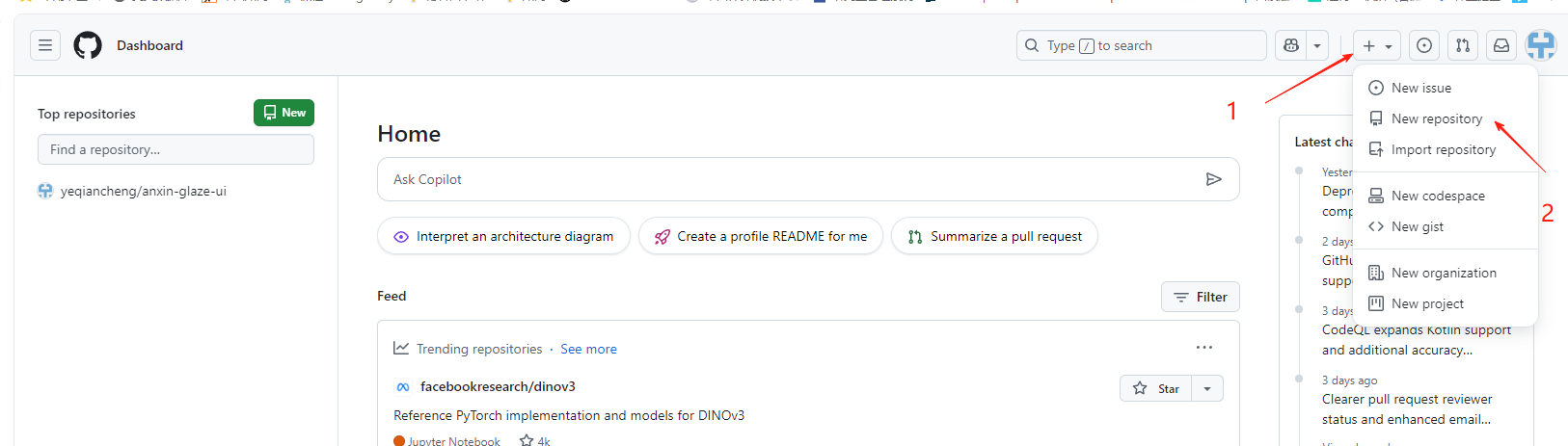Open the Pull requests icon in header
Viewport: 1568px width, 446px height.
pos(1463,45)
